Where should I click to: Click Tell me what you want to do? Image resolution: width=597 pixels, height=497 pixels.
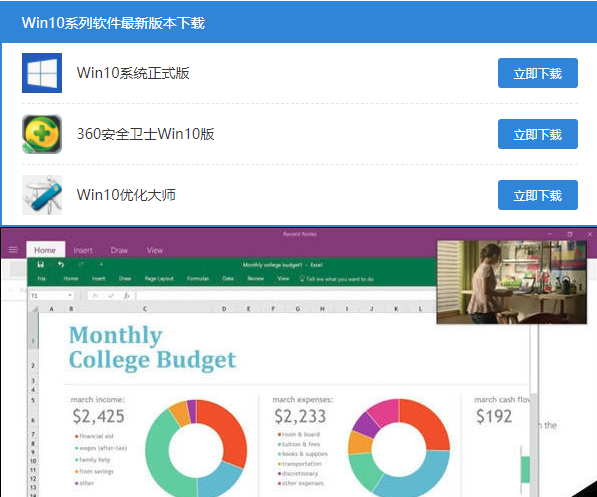(x=337, y=279)
